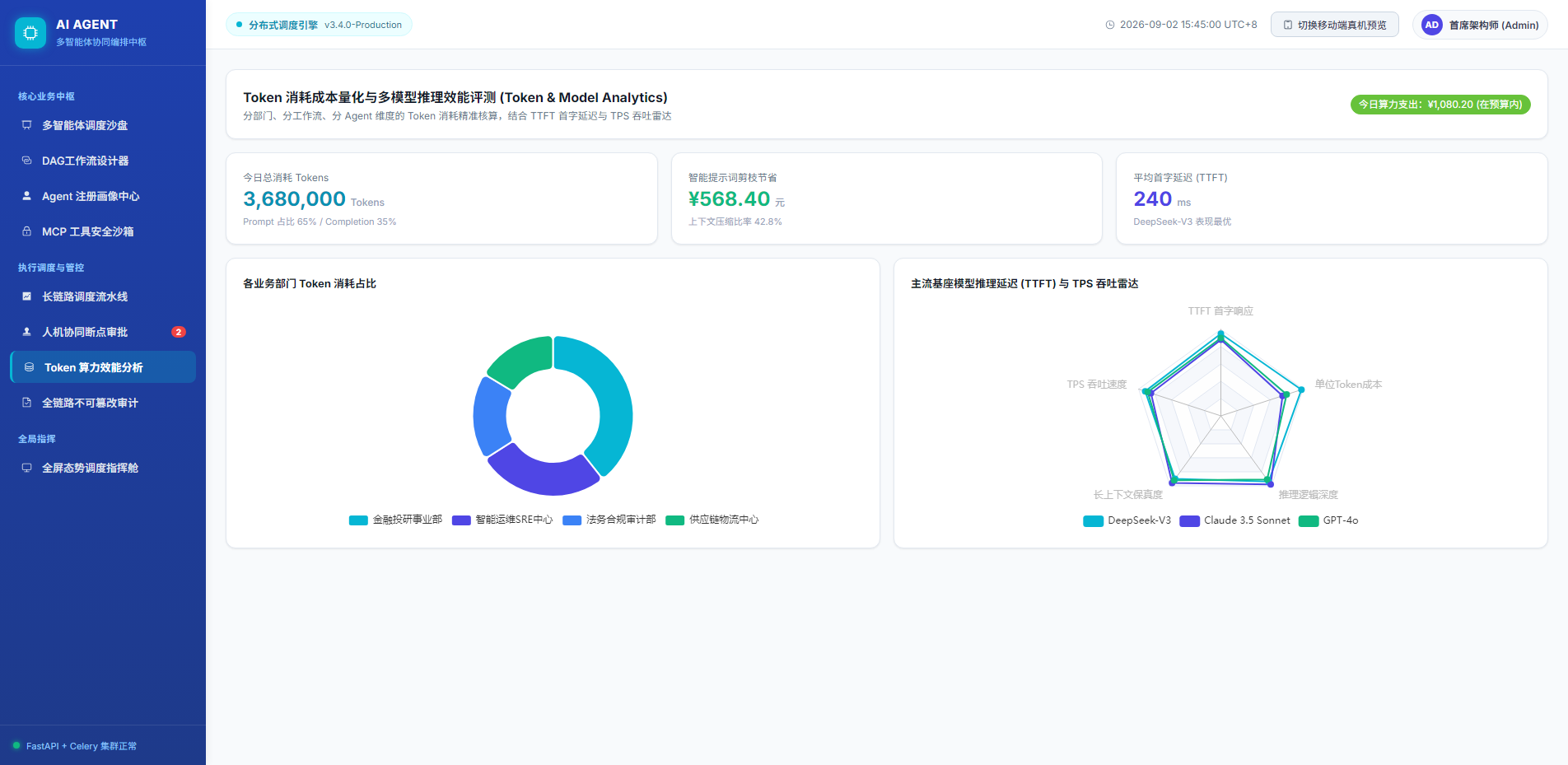
Task: Click the Token 算力效能分析 database icon
Action: pyautogui.click(x=29, y=367)
